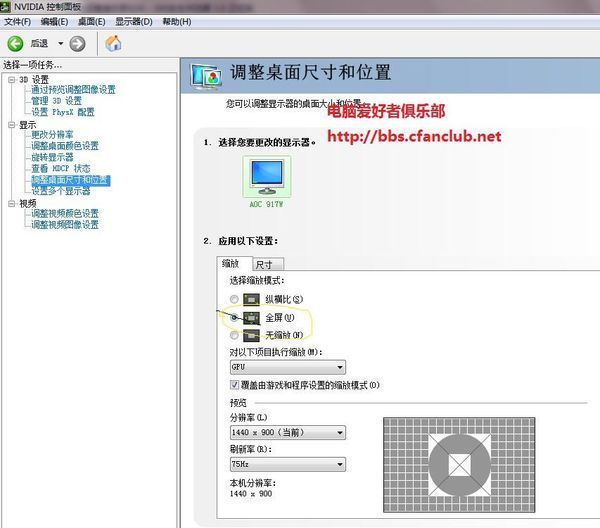Switch to the 尺寸 tab

[268, 264]
